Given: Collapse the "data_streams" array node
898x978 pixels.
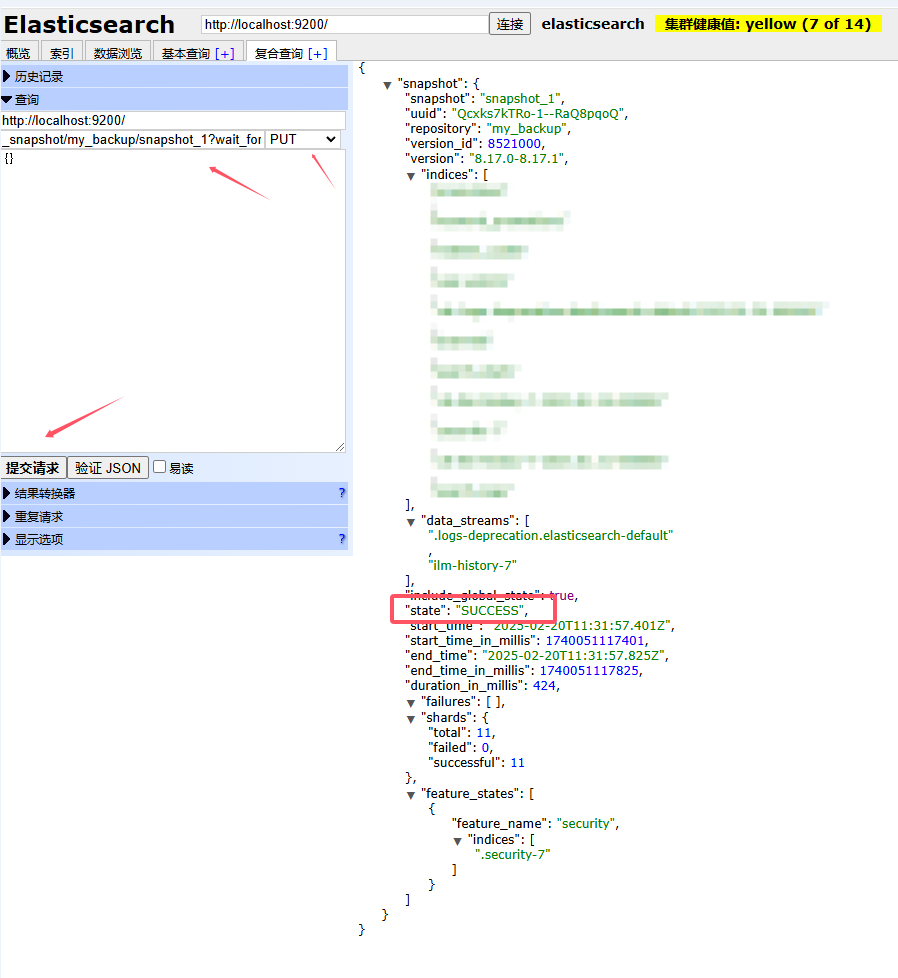Looking at the screenshot, I should tap(410, 522).
